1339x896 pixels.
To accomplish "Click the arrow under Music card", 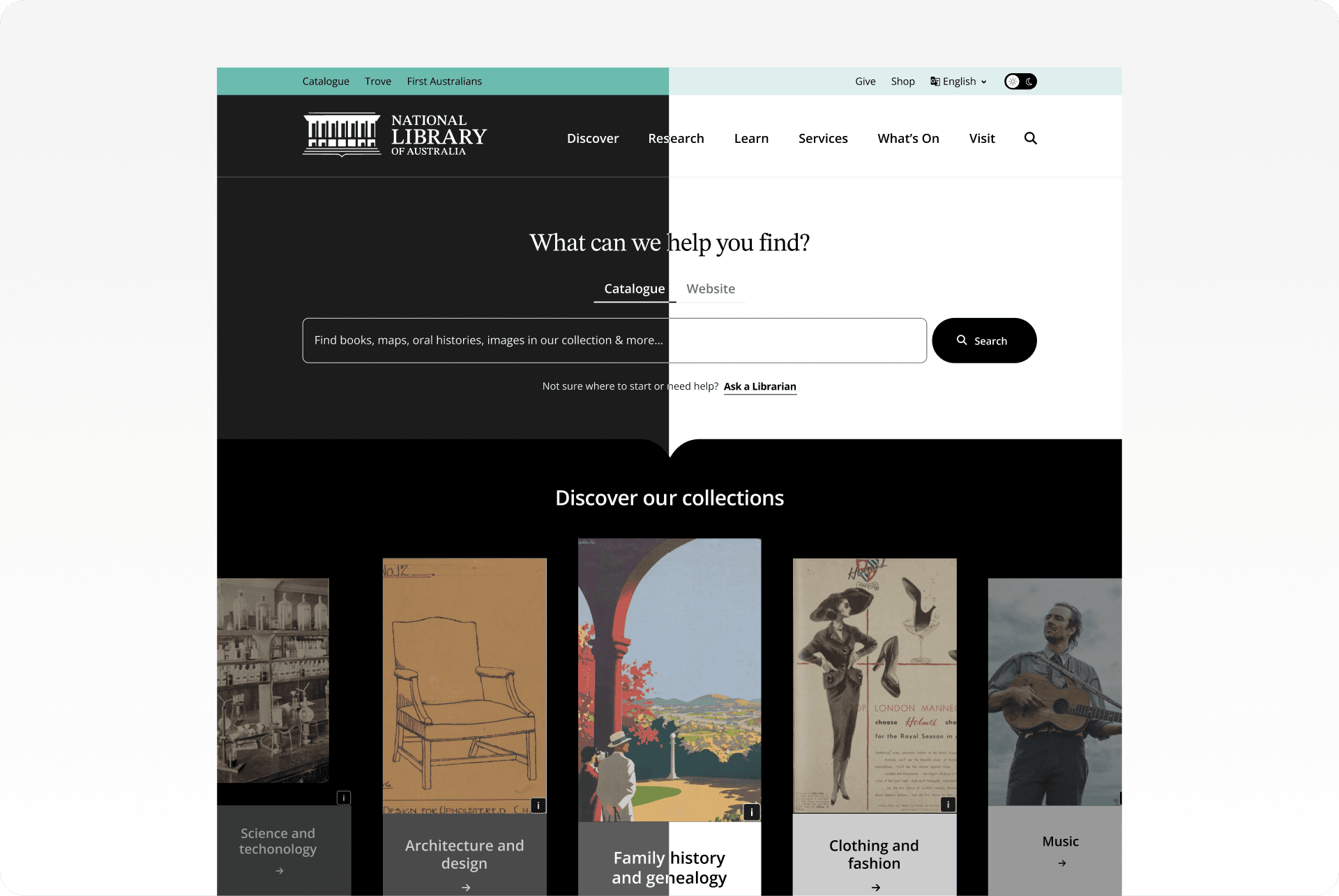I will pyautogui.click(x=1061, y=863).
